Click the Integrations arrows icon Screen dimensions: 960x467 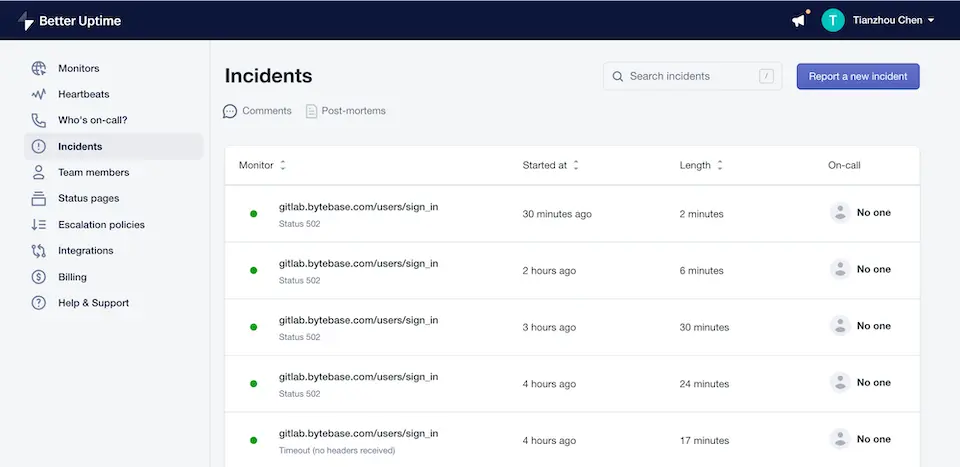(x=39, y=250)
